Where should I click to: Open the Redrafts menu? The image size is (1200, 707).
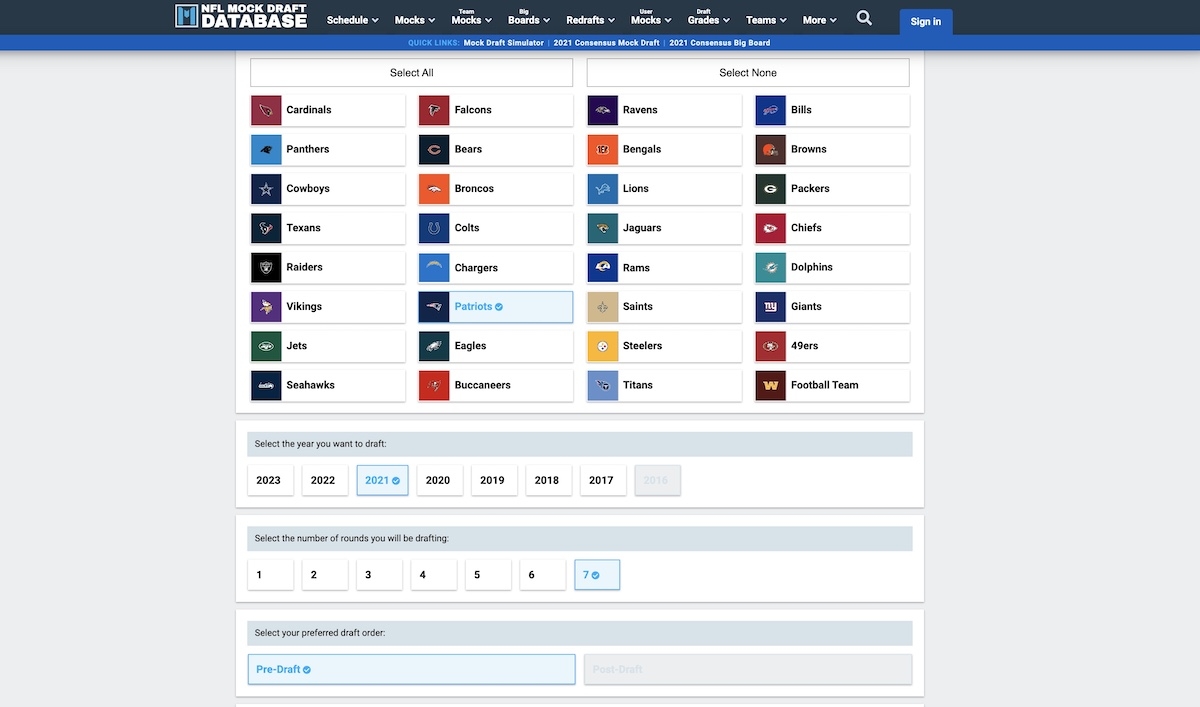point(590,20)
